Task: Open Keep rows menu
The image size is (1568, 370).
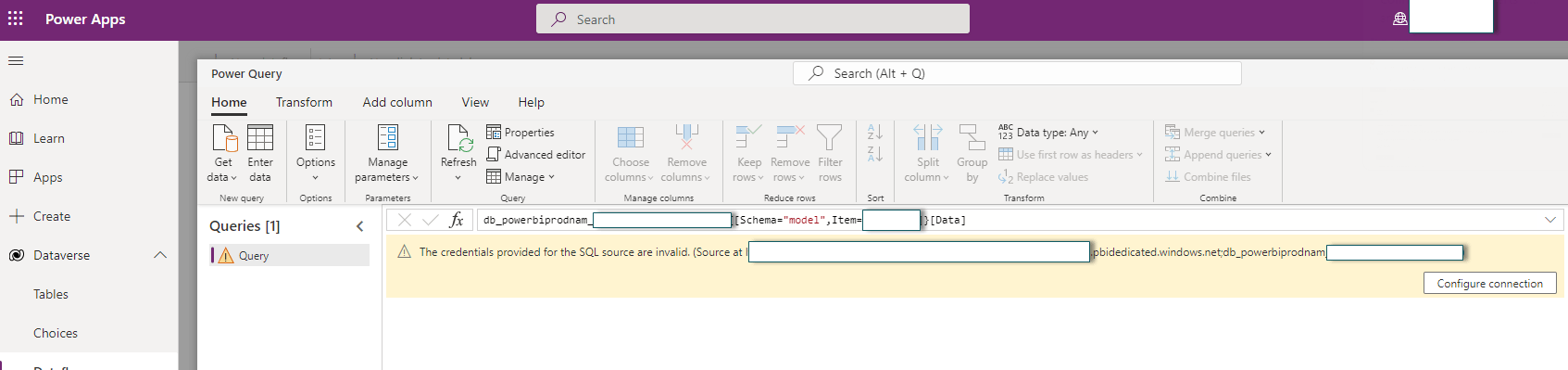Action: tap(748, 154)
